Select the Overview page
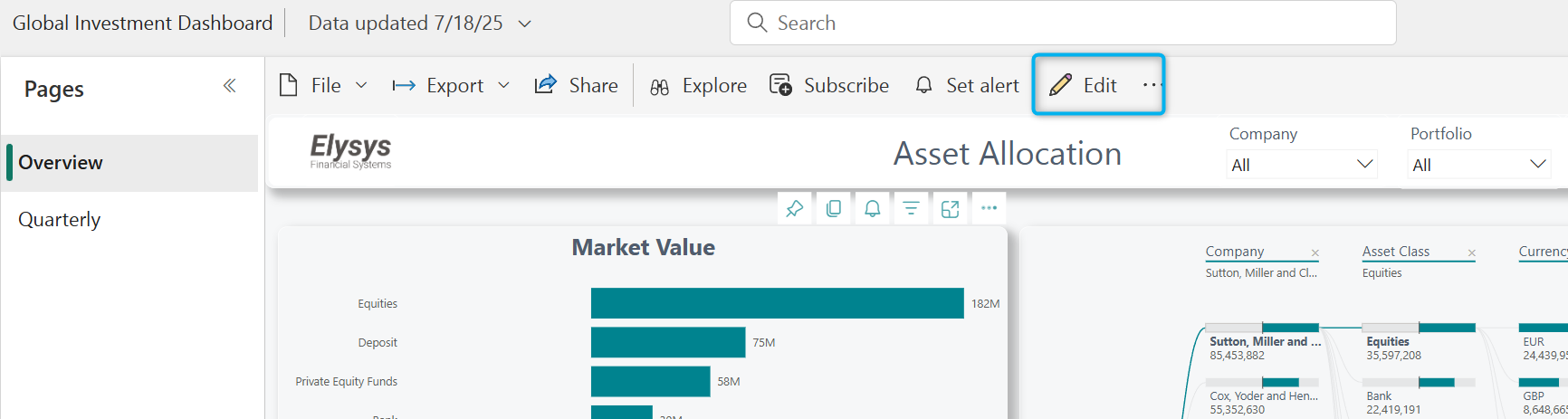This screenshot has width=1568, height=419. tap(61, 163)
